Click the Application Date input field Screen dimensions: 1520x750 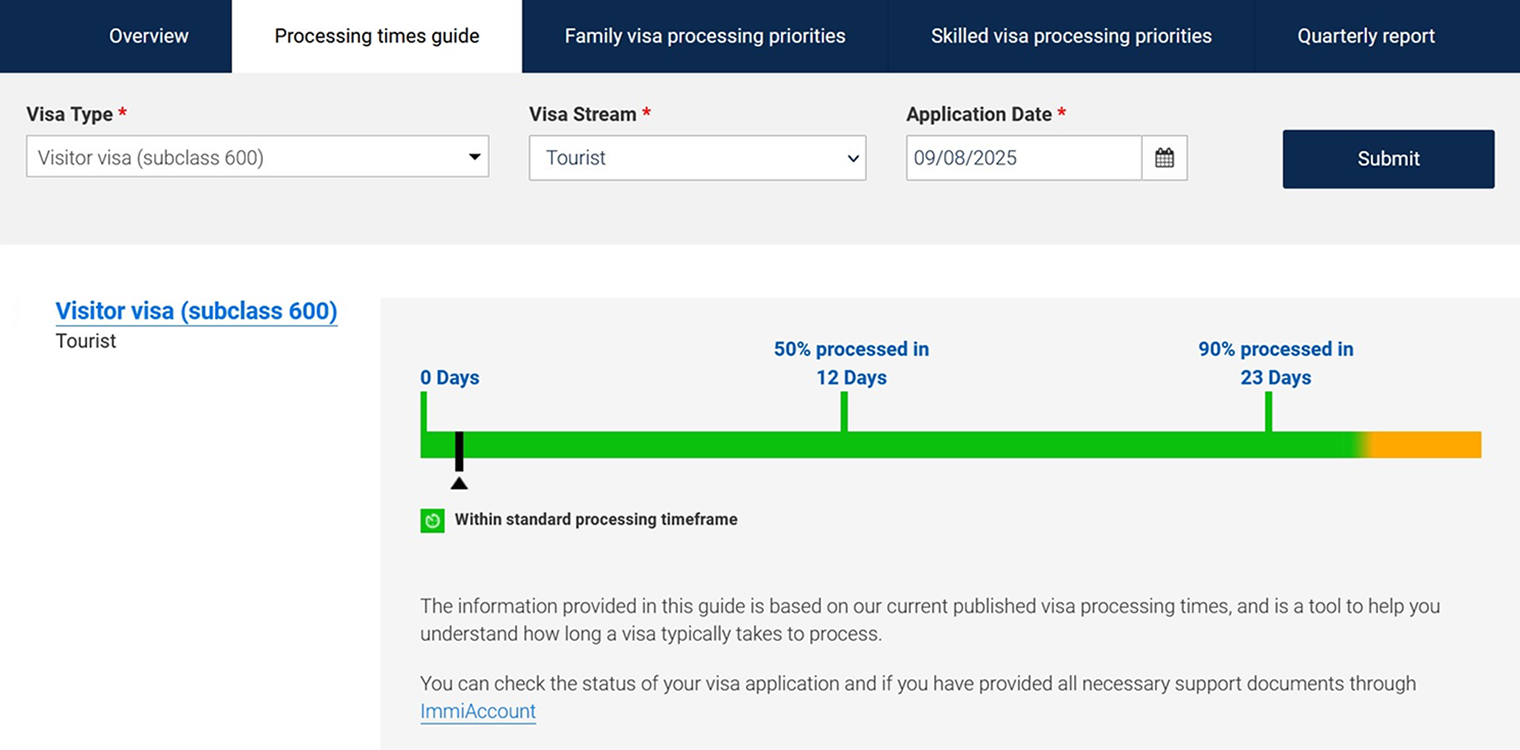tap(1023, 158)
